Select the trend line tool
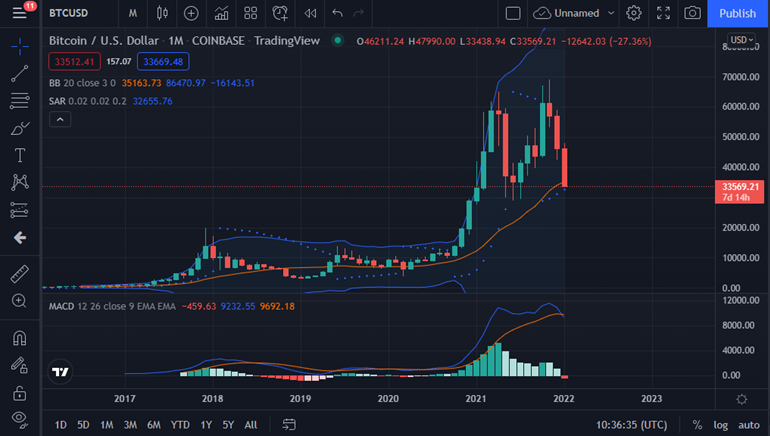 pos(20,74)
